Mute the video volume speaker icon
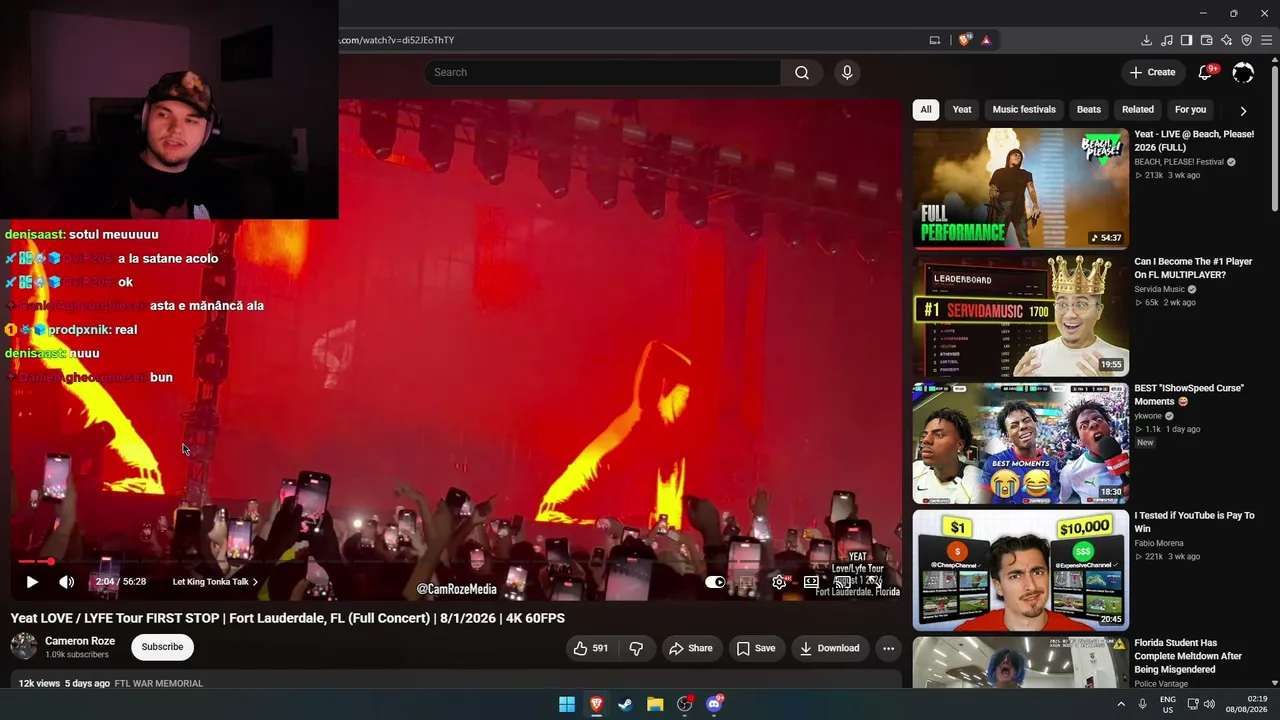Viewport: 1280px width, 720px height. tap(66, 581)
